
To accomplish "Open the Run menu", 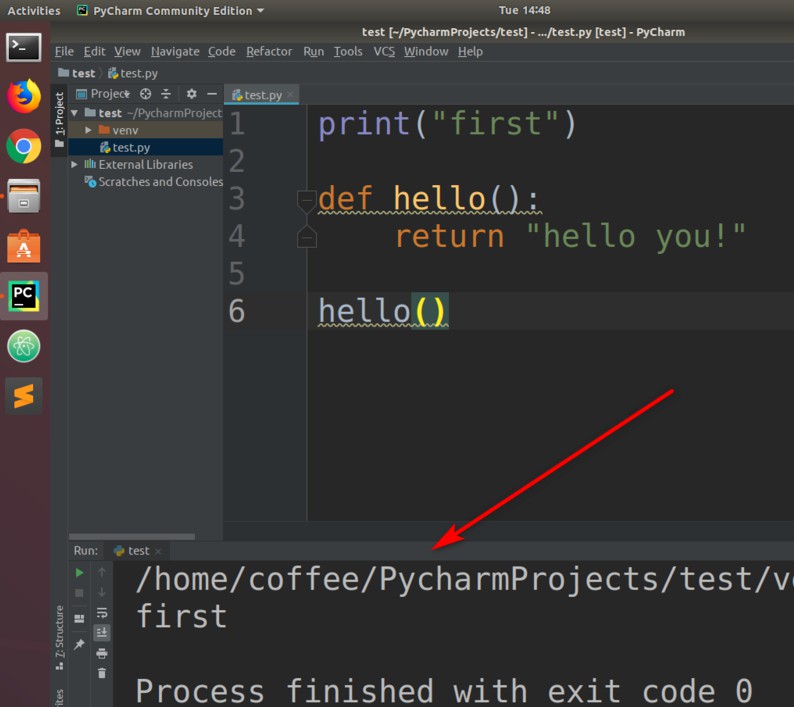I will (x=313, y=52).
